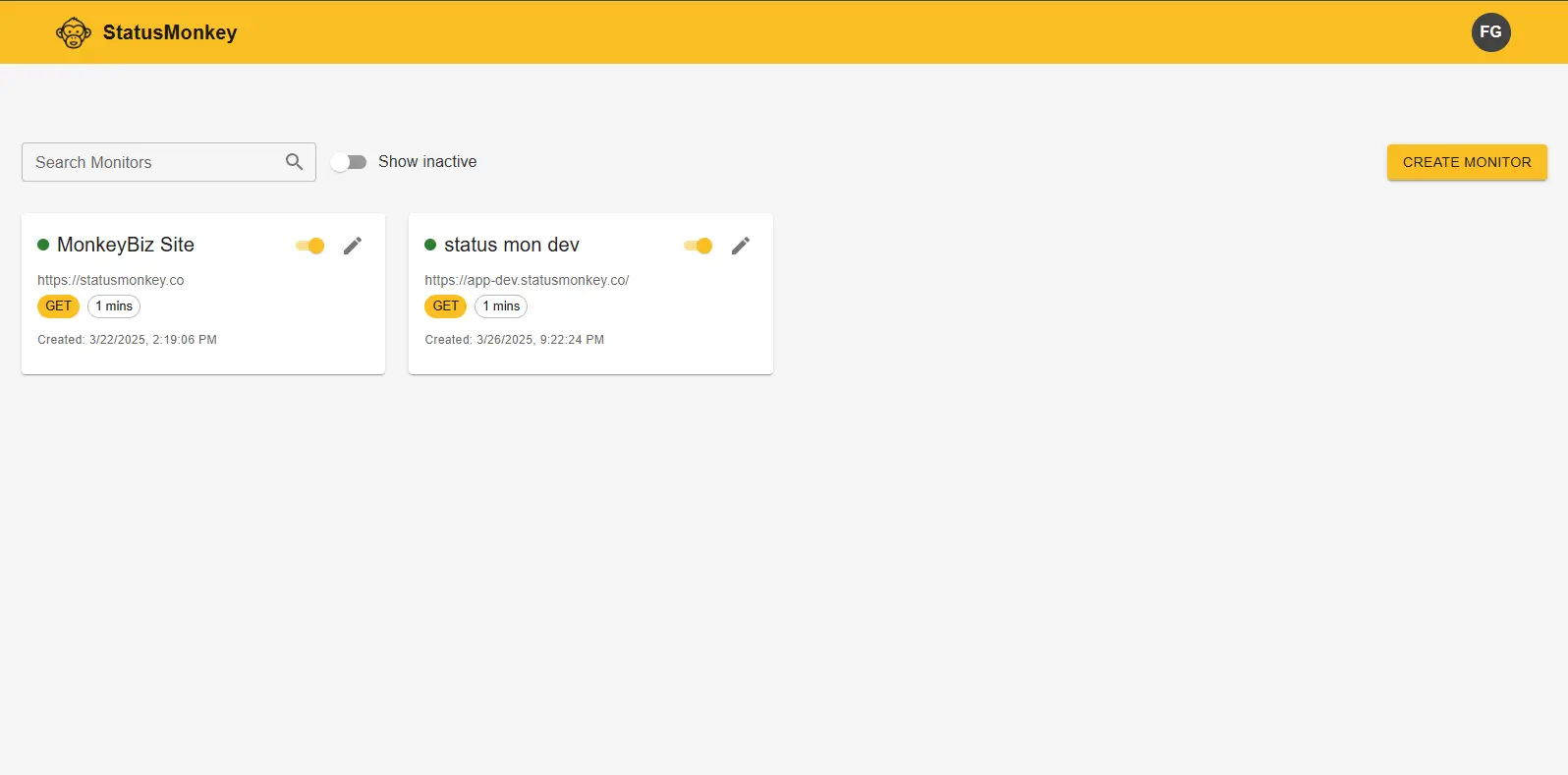Click the CREATE MONITOR button
Screen dimensions: 1568x775
click(1467, 162)
